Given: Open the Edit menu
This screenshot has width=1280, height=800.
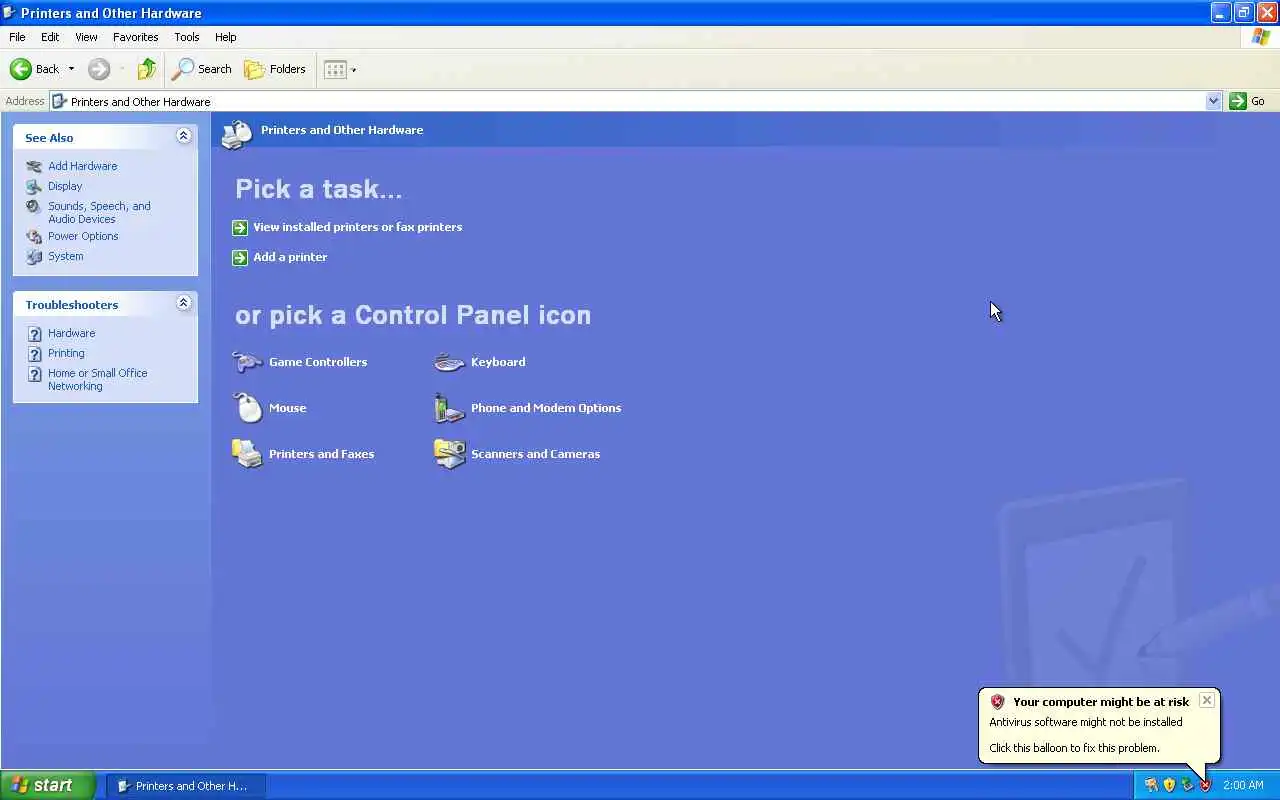Looking at the screenshot, I should pos(50,37).
